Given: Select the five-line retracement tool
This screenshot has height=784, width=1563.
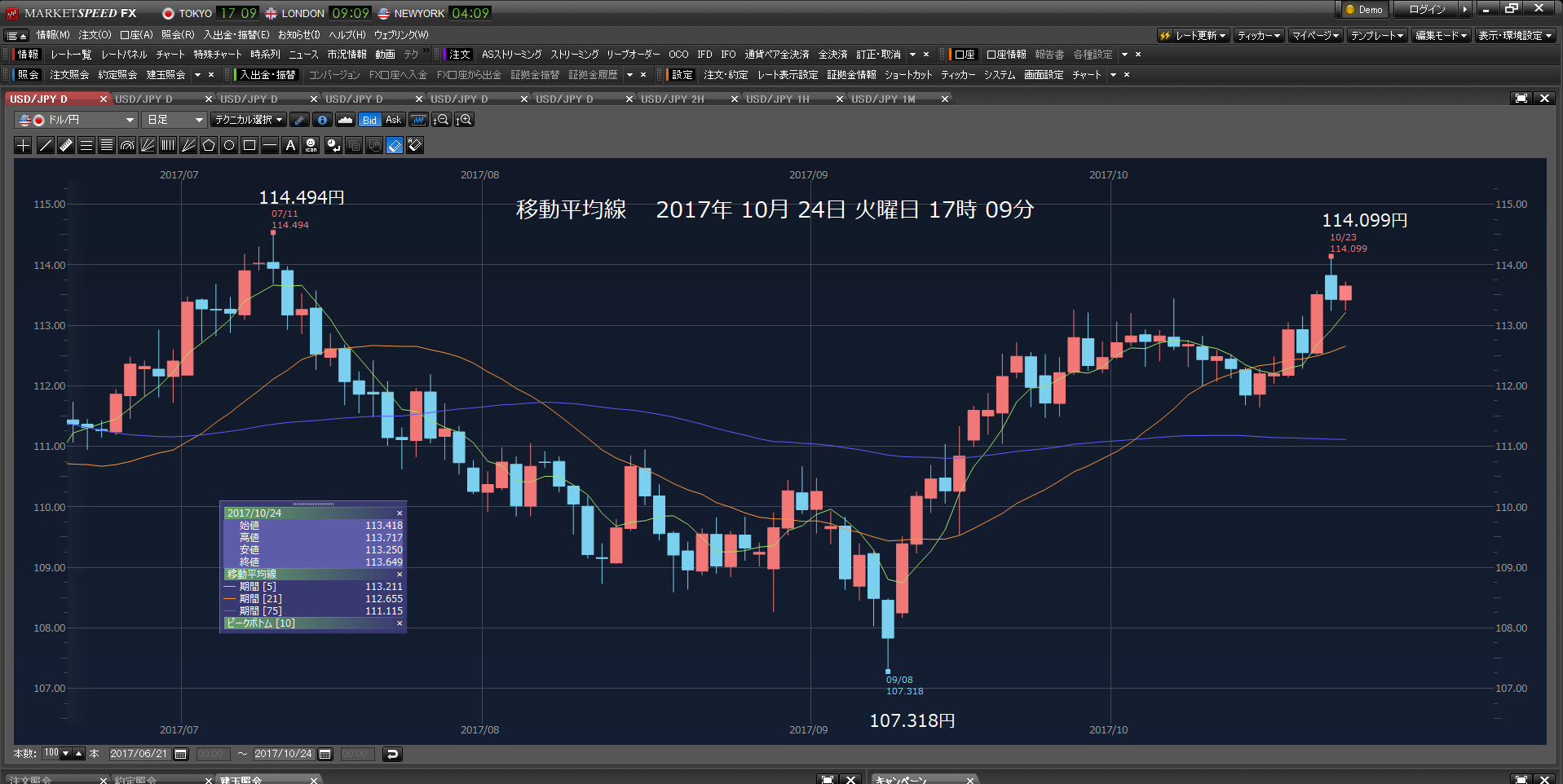Looking at the screenshot, I should [x=106, y=145].
